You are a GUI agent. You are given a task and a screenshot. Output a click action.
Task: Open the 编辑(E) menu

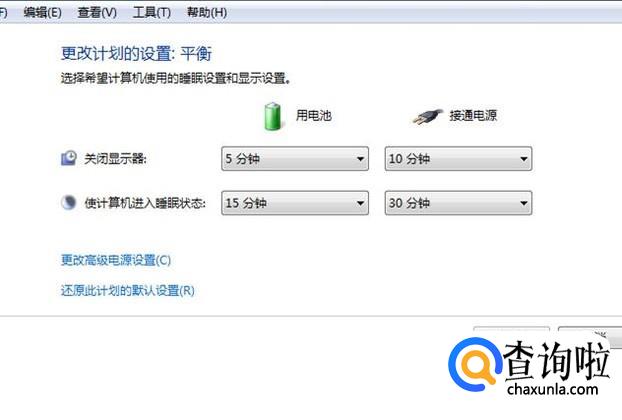42,13
